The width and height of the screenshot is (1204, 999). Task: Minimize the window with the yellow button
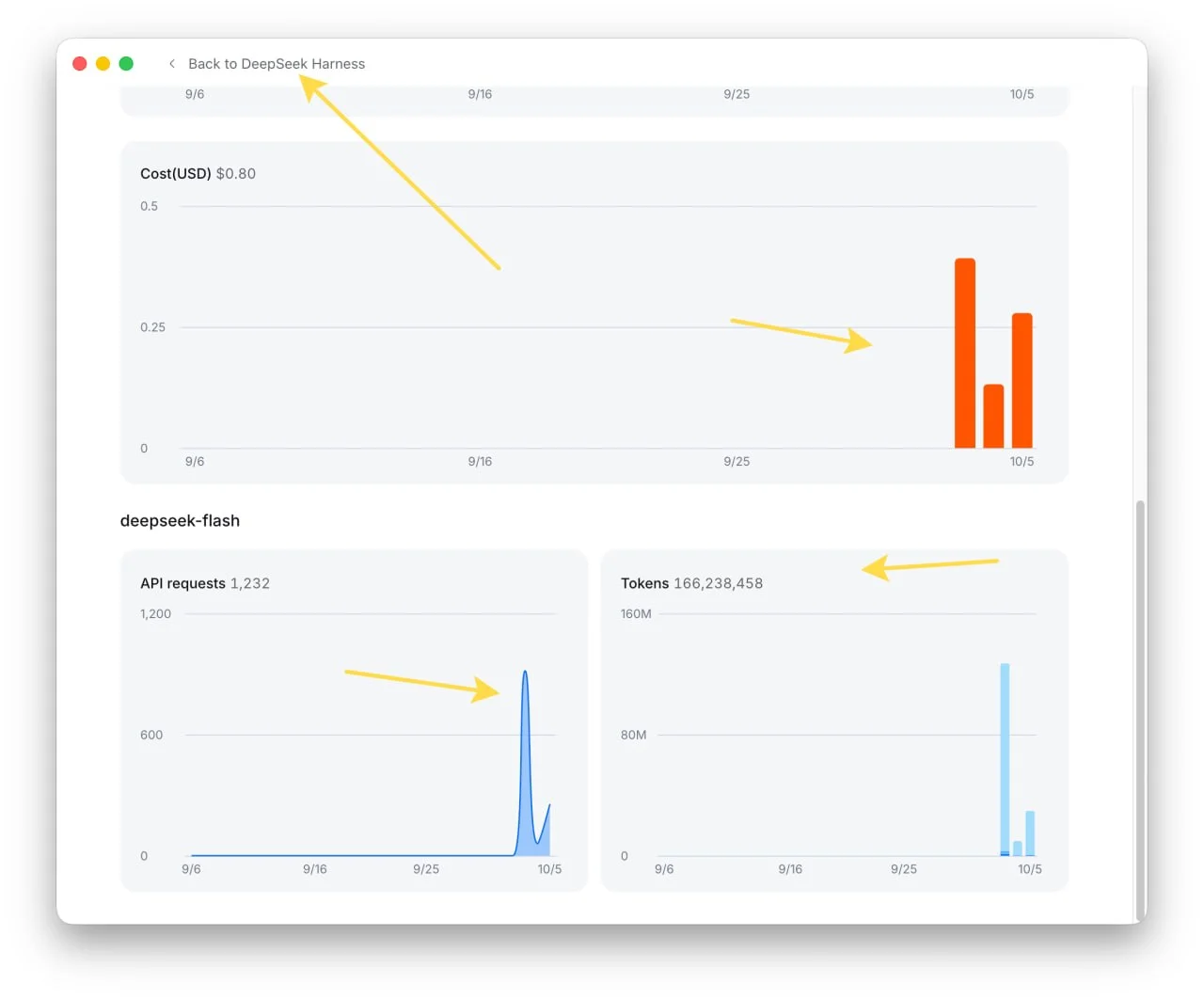point(103,64)
